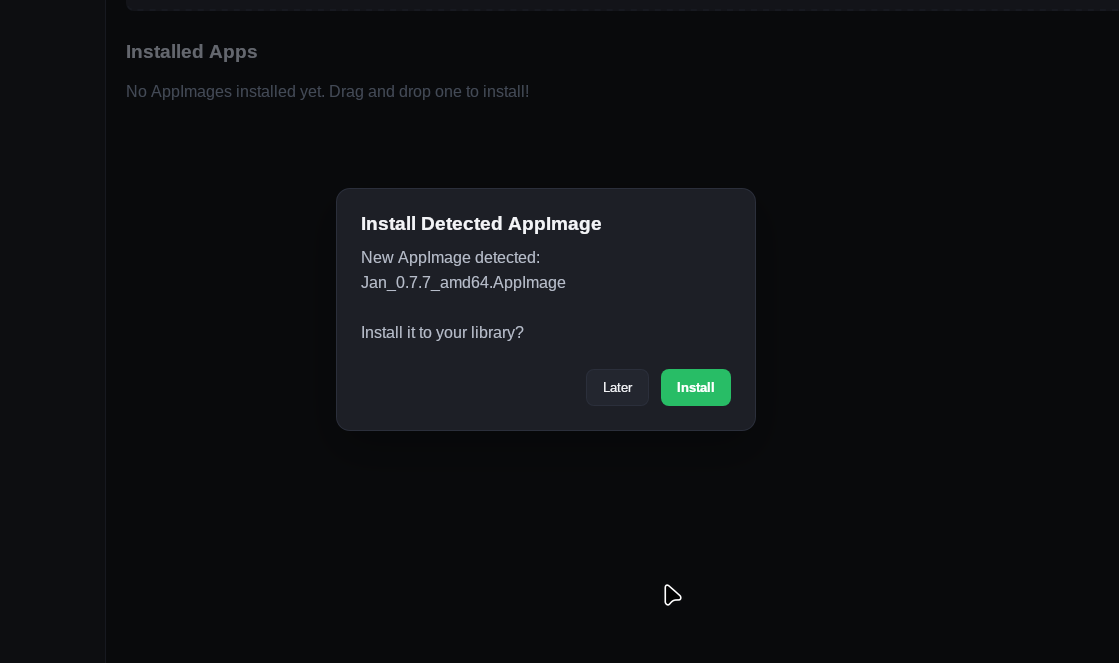Click the green Install button
Viewport: 1119px width, 663px height.
695,388
